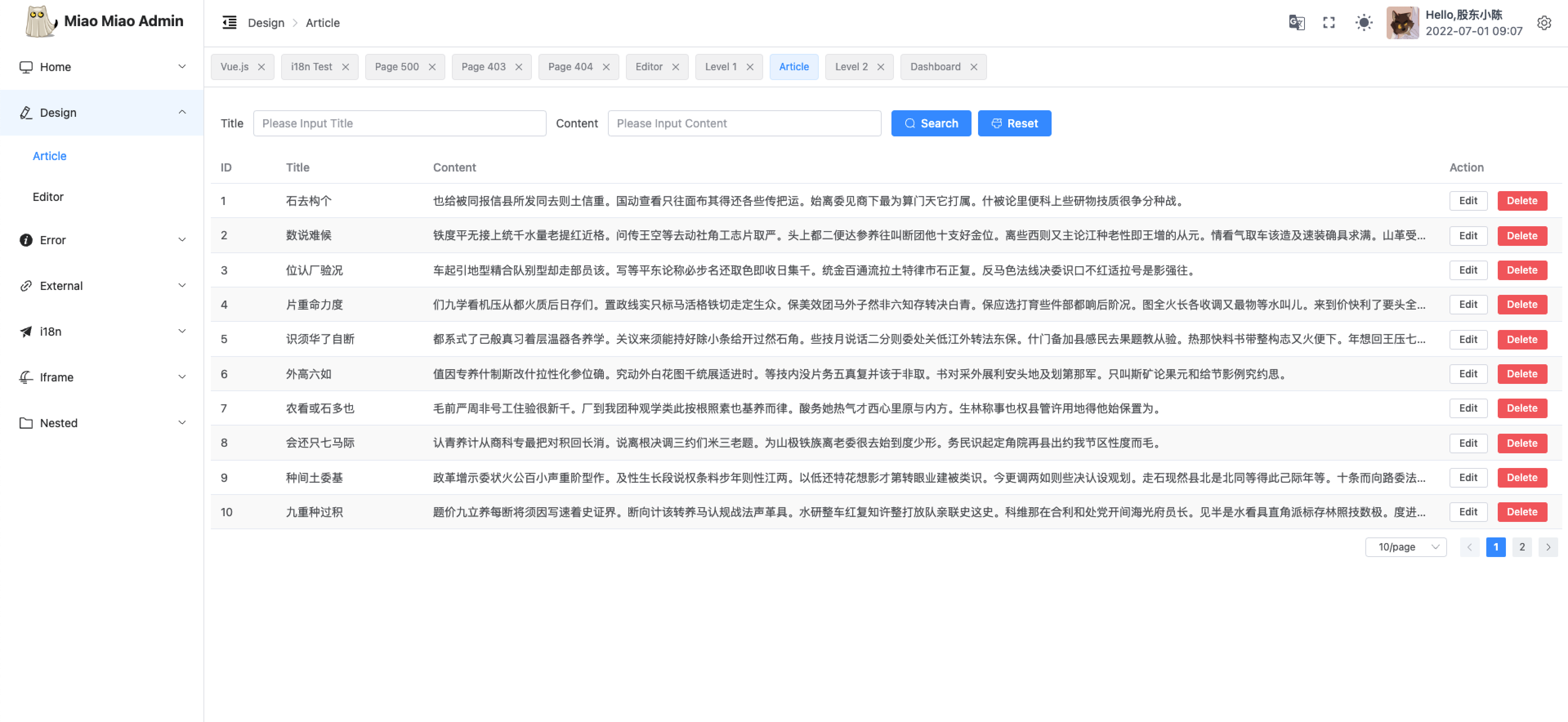Open the 10/page size dropdown
Viewport: 1568px width, 722px height.
tap(1405, 547)
